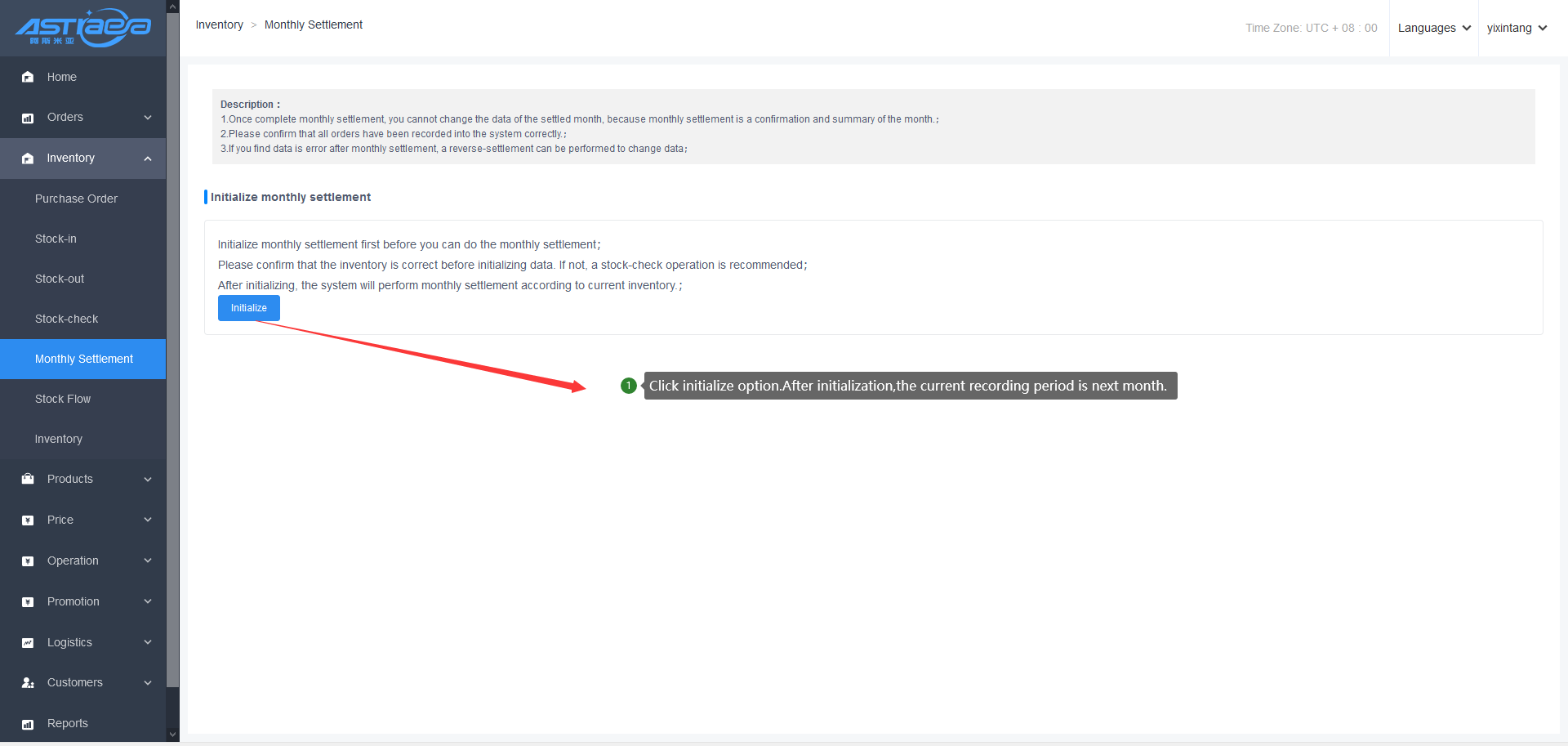Viewport: 1568px width, 746px height.
Task: Go to Stock Flow page
Action: pos(63,399)
